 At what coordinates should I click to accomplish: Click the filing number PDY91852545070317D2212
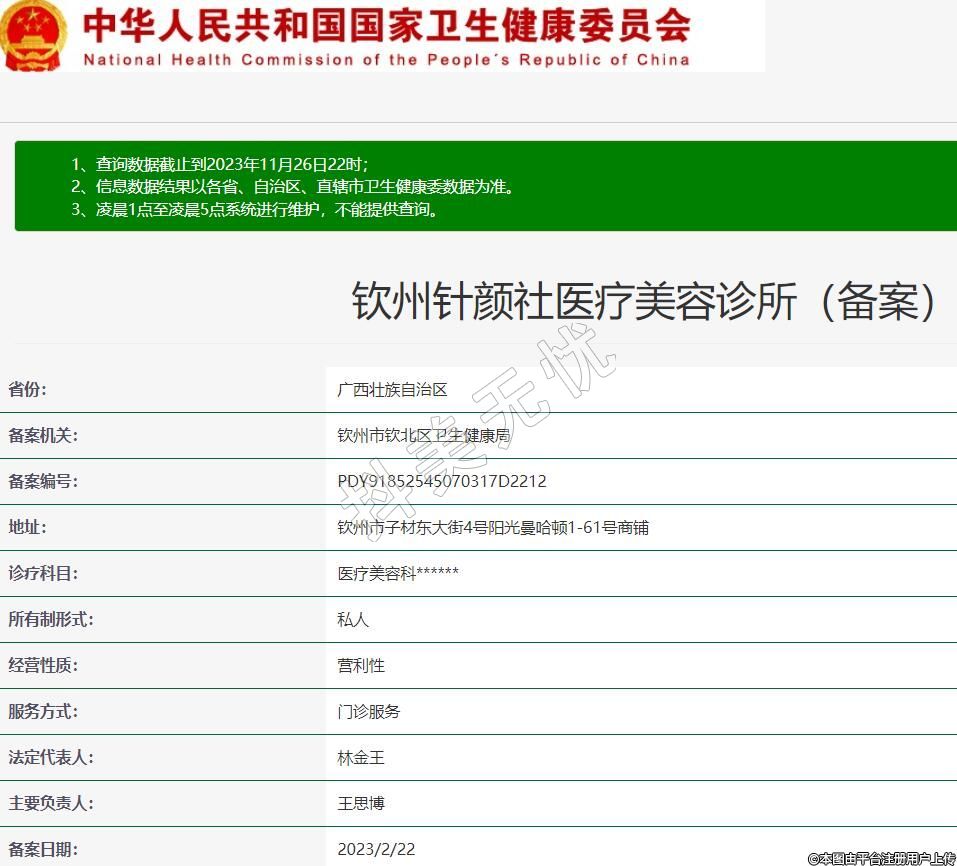tap(442, 482)
